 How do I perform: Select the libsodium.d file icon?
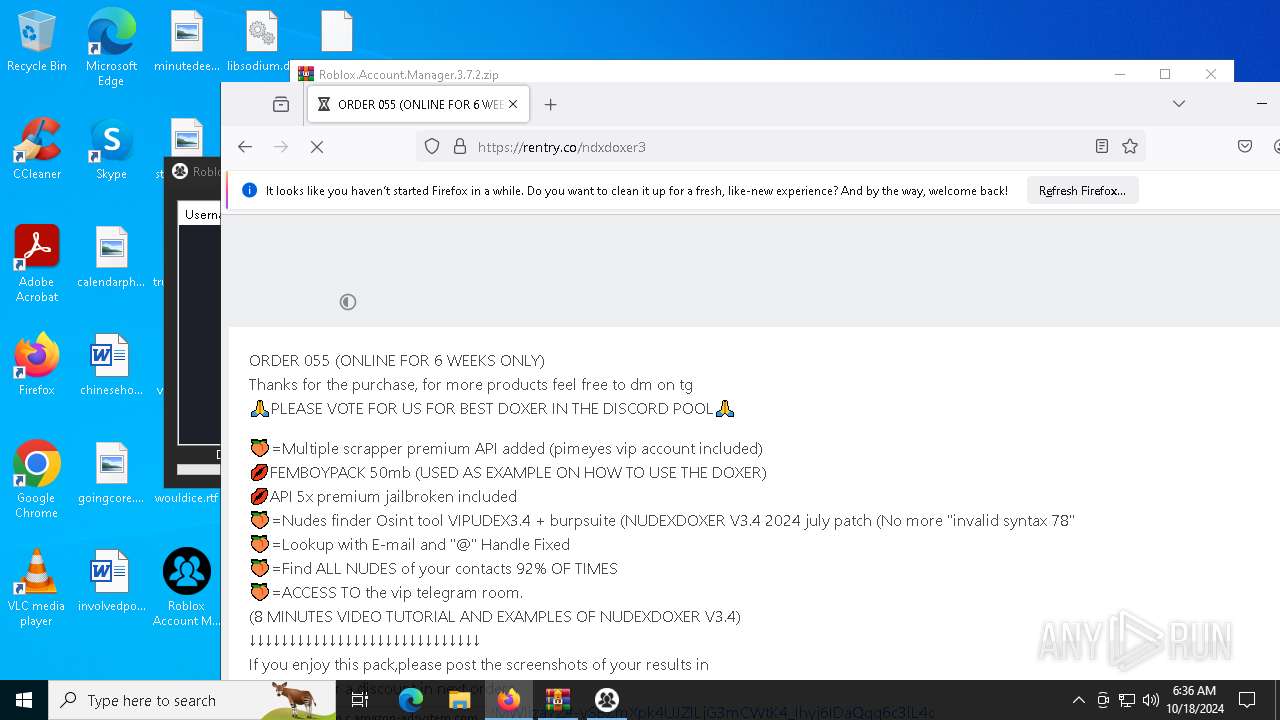click(x=261, y=42)
